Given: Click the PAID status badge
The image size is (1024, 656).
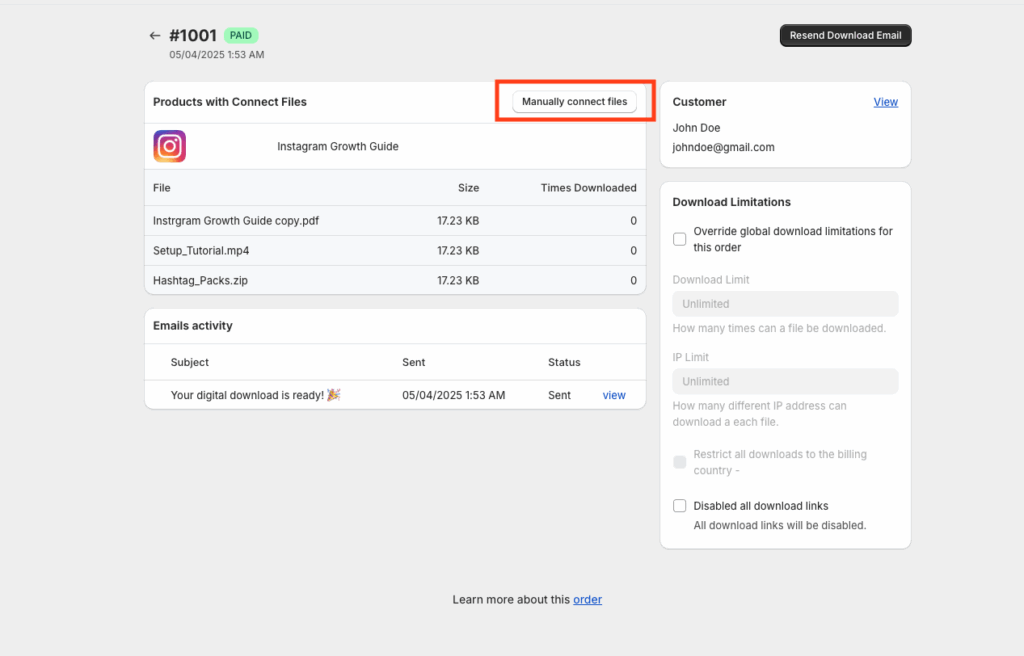Looking at the screenshot, I should [x=241, y=36].
